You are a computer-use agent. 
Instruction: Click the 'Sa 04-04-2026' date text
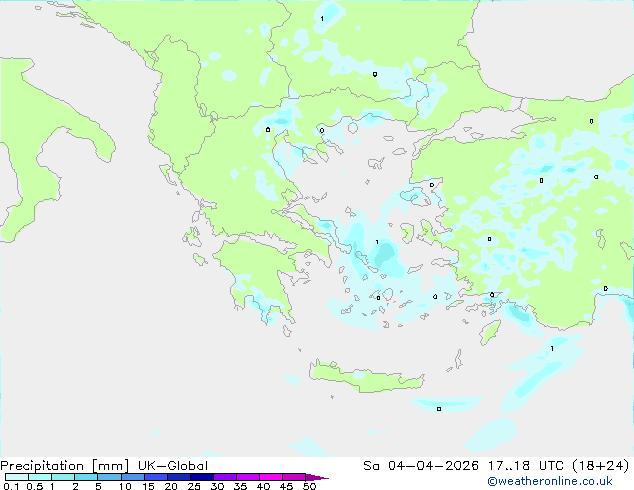[421, 466]
